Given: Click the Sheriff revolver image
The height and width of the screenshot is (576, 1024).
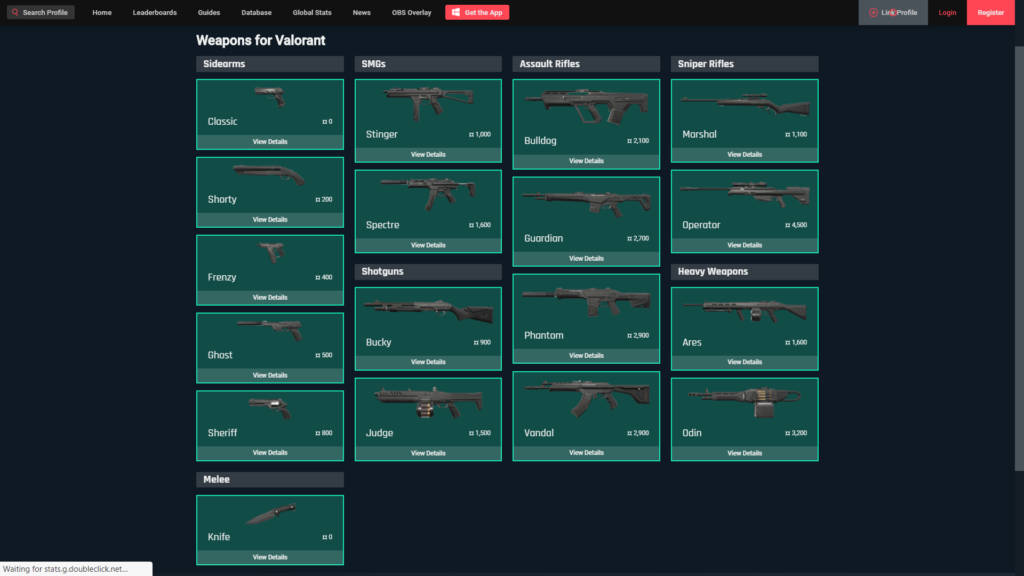Looking at the screenshot, I should pyautogui.click(x=269, y=408).
